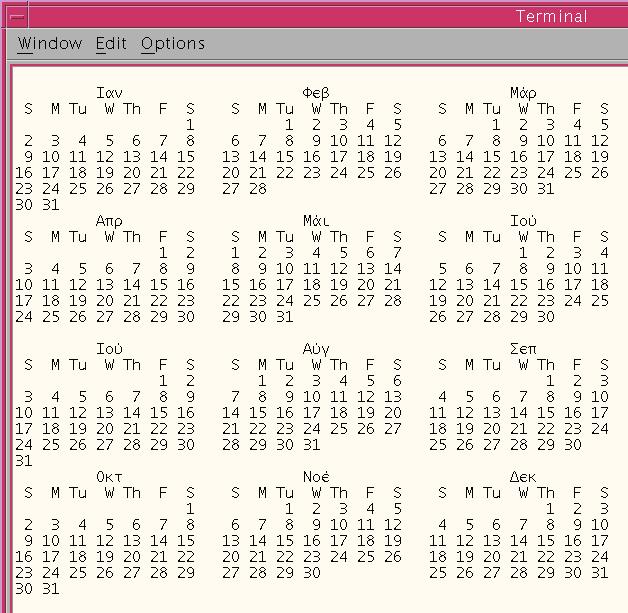The width and height of the screenshot is (628, 613).
Task: Click the Μάρ month heading
Action: click(x=523, y=93)
